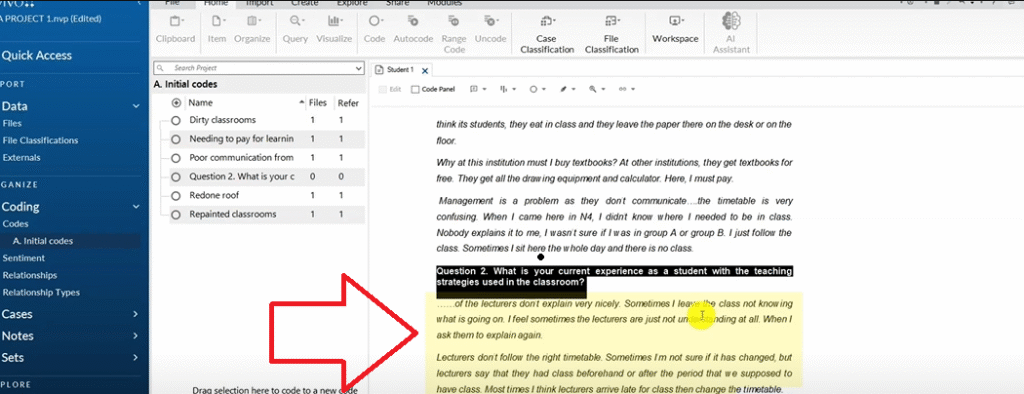Click the A. Initial codes list title
This screenshot has height=394, width=1024.
[x=185, y=84]
